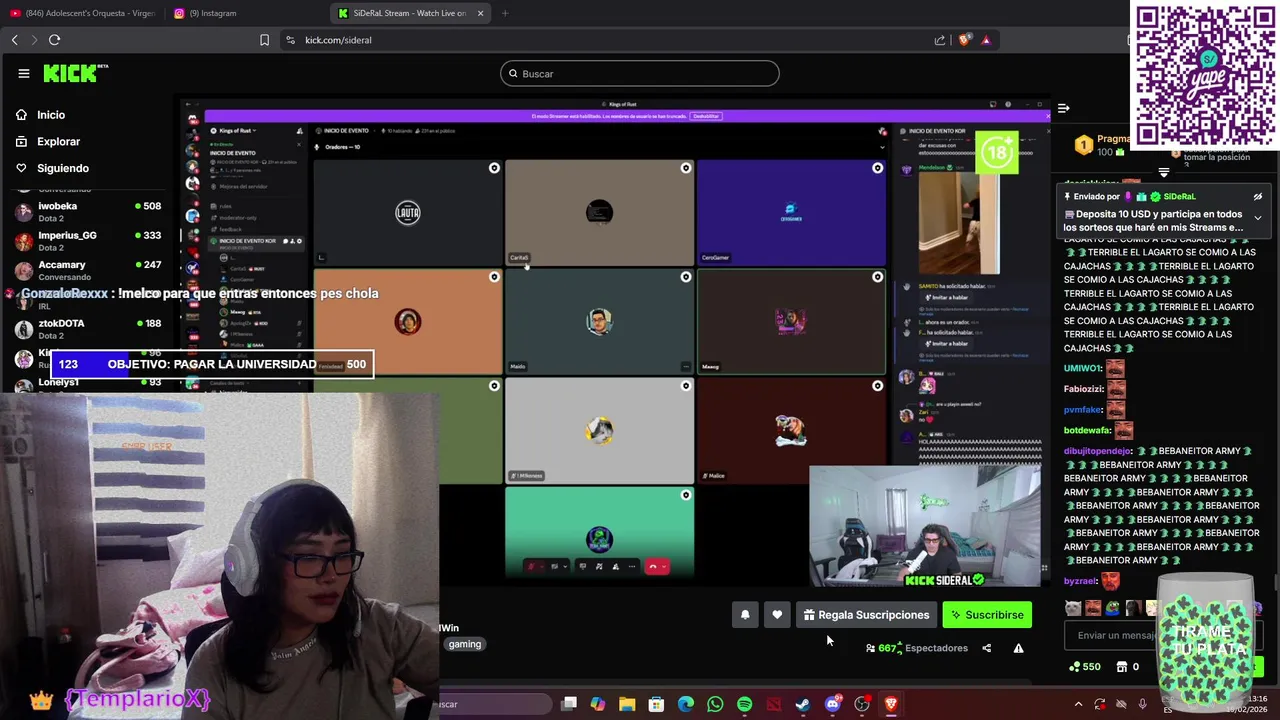The image size is (1280, 720).
Task: Share the stream with share icon
Action: [986, 648]
